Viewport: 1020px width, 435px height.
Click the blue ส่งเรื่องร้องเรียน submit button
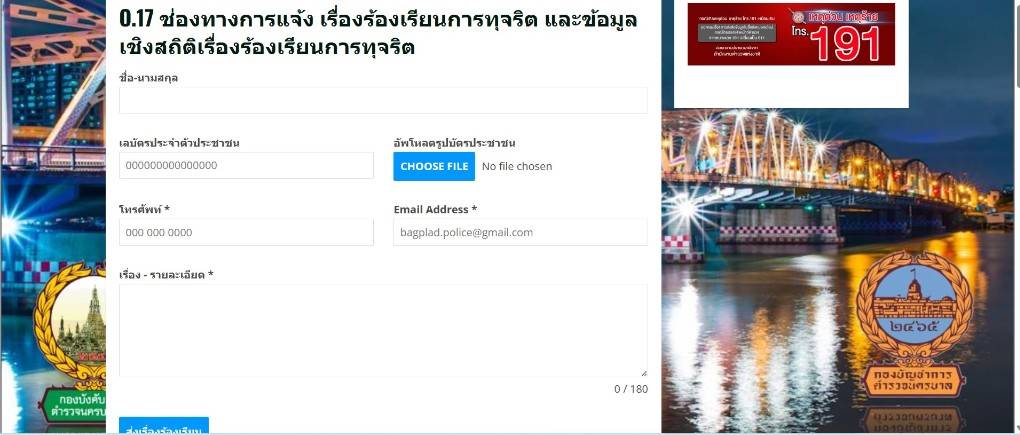[x=164, y=426]
